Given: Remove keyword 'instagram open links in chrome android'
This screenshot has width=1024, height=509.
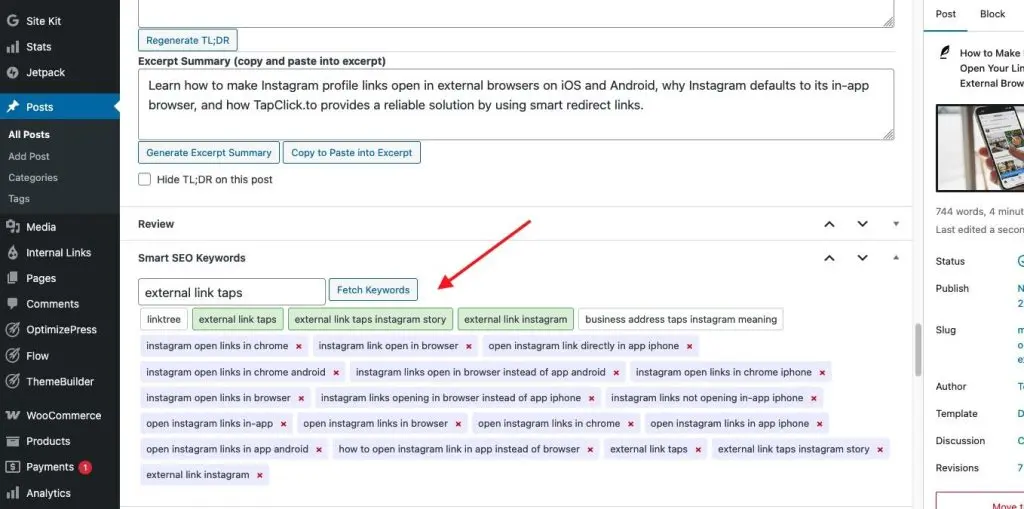Looking at the screenshot, I should pos(336,372).
